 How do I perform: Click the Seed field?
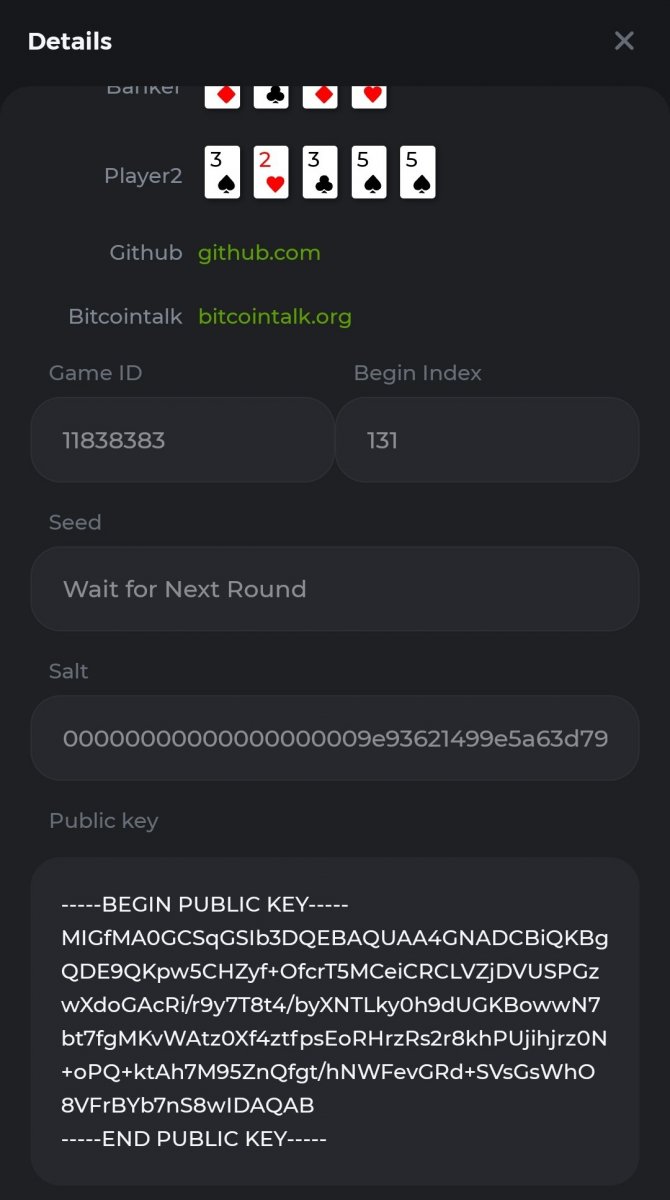click(x=335, y=589)
